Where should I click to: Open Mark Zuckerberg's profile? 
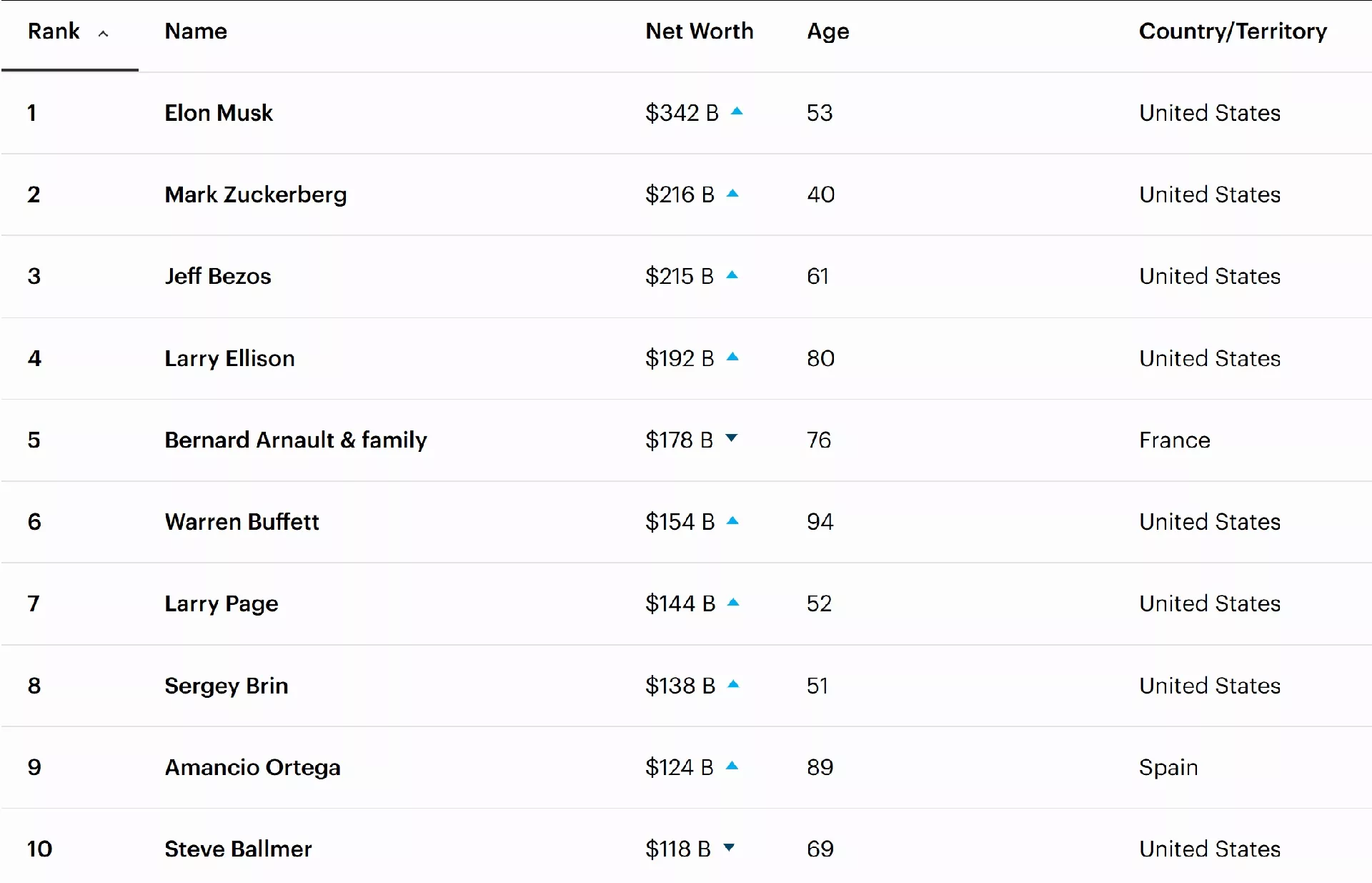click(x=255, y=194)
